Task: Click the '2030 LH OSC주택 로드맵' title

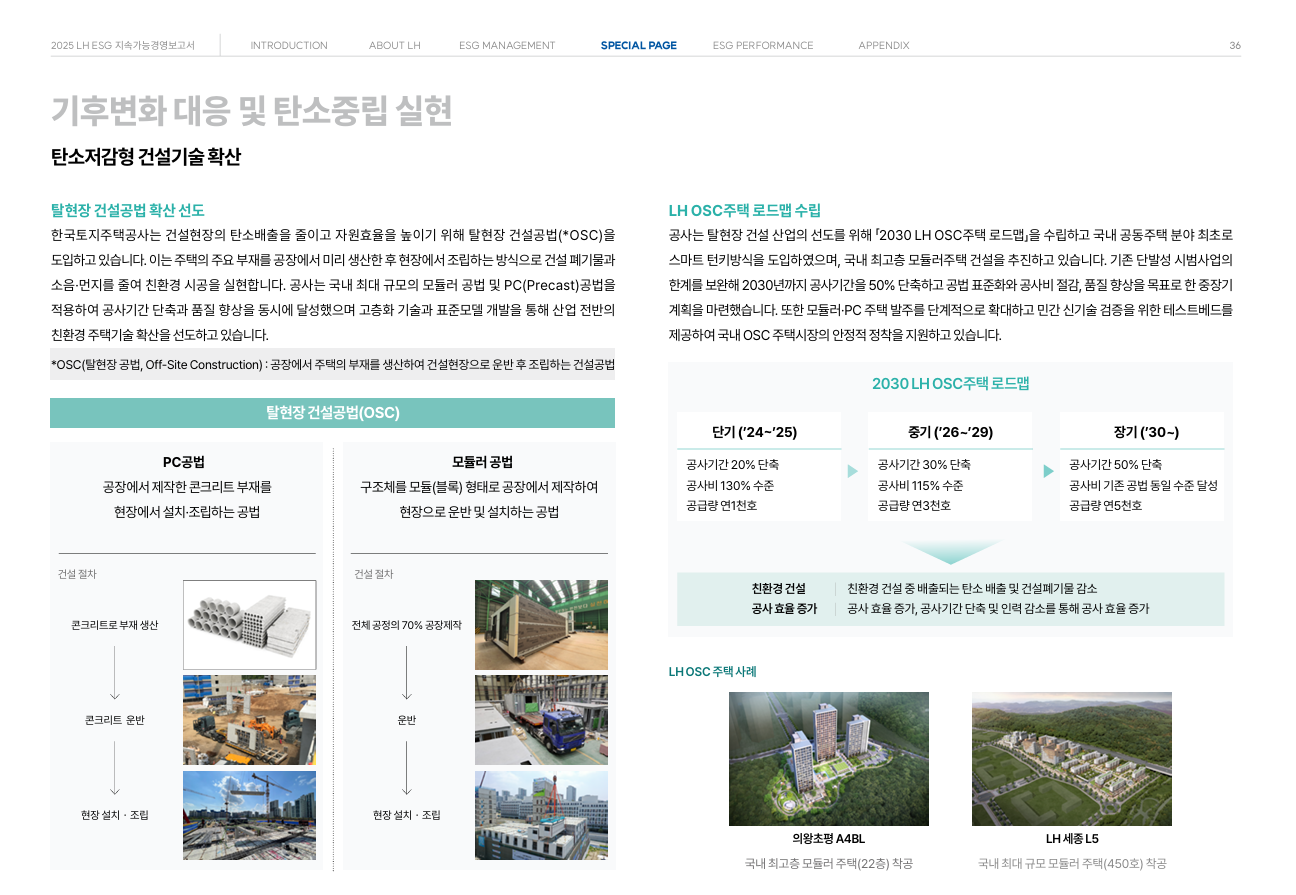Action: [950, 384]
